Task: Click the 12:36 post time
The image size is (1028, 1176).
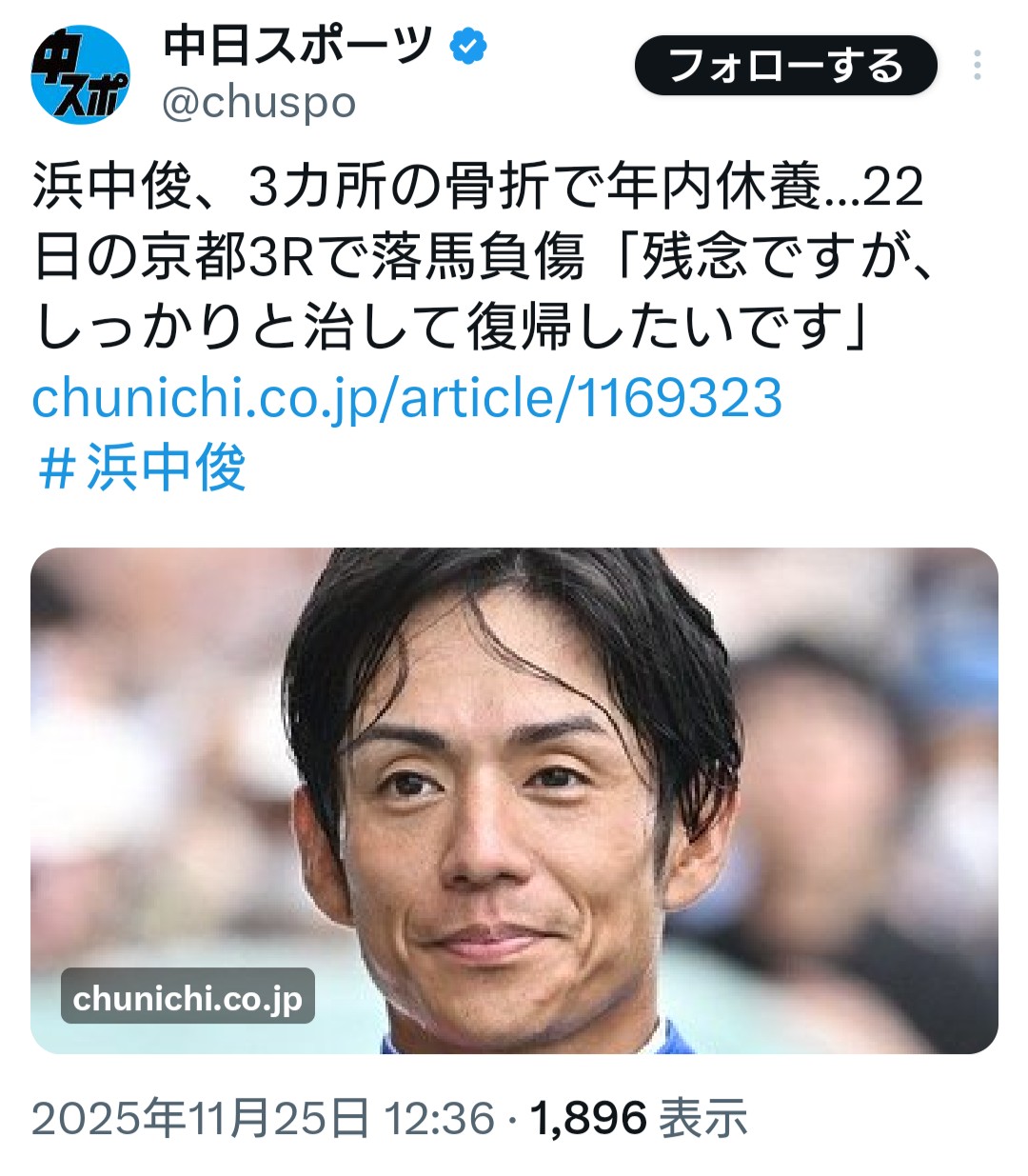Action: [439, 1118]
